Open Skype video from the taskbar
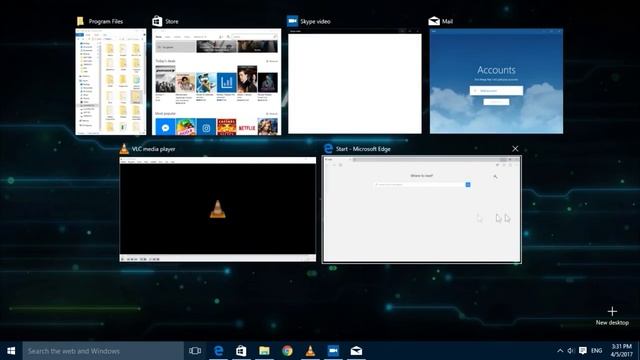The image size is (640, 360). pos(333,351)
